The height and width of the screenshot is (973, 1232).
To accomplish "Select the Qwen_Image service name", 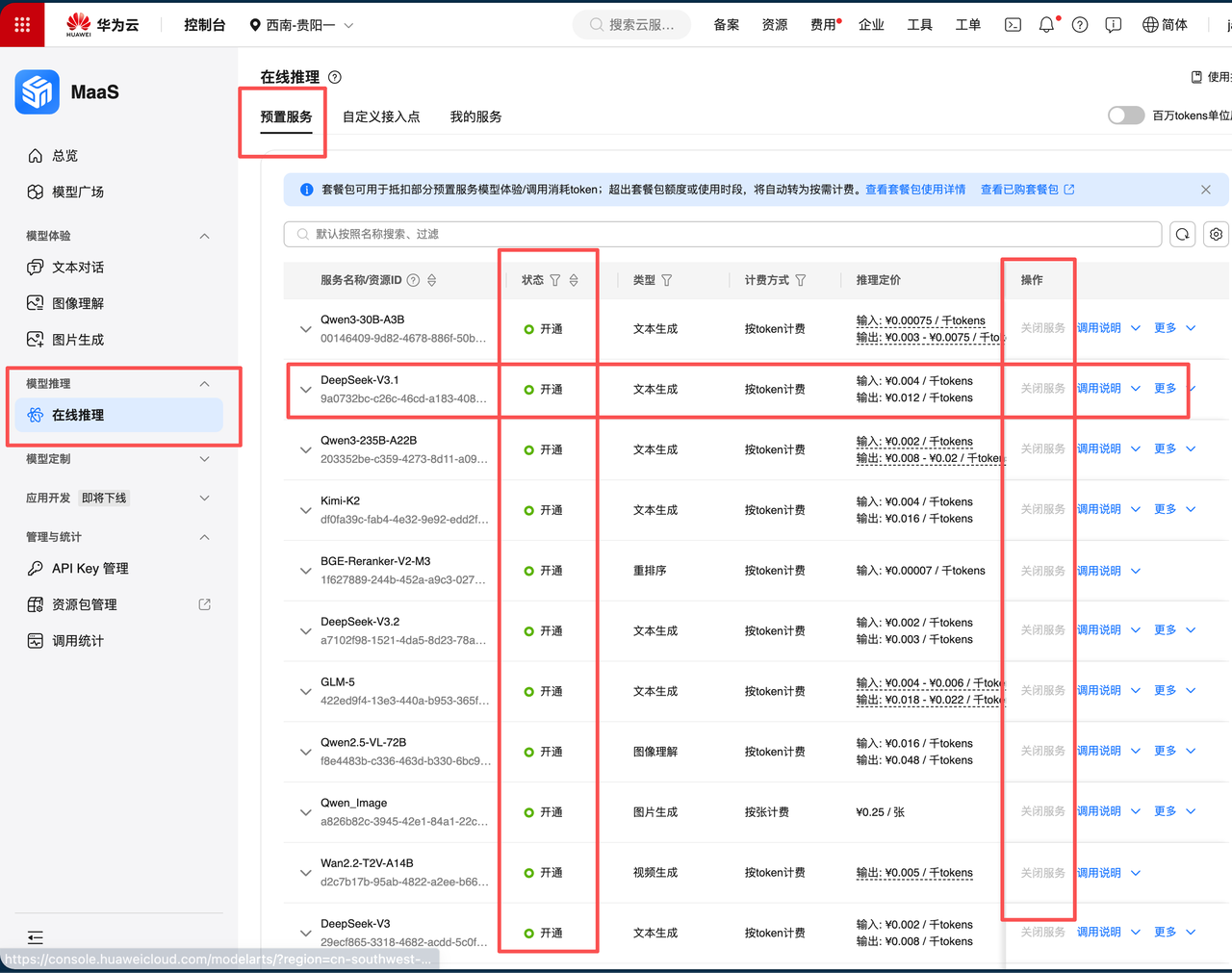I will point(354,803).
